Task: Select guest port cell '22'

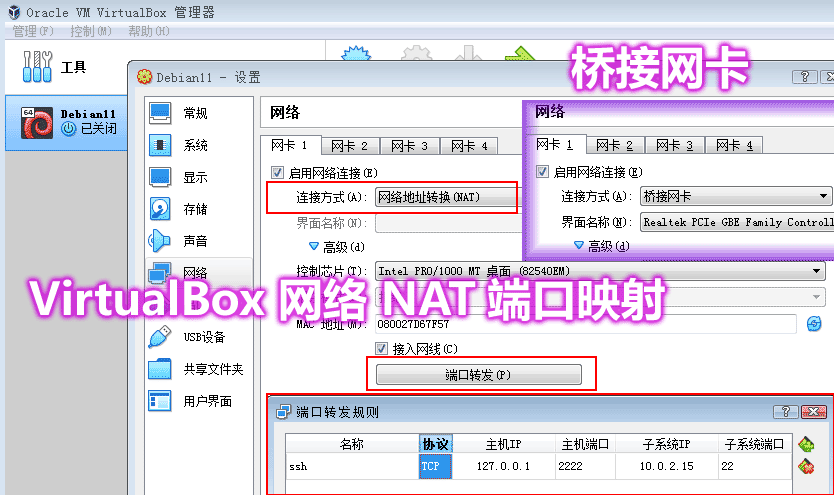Action: pos(754,466)
